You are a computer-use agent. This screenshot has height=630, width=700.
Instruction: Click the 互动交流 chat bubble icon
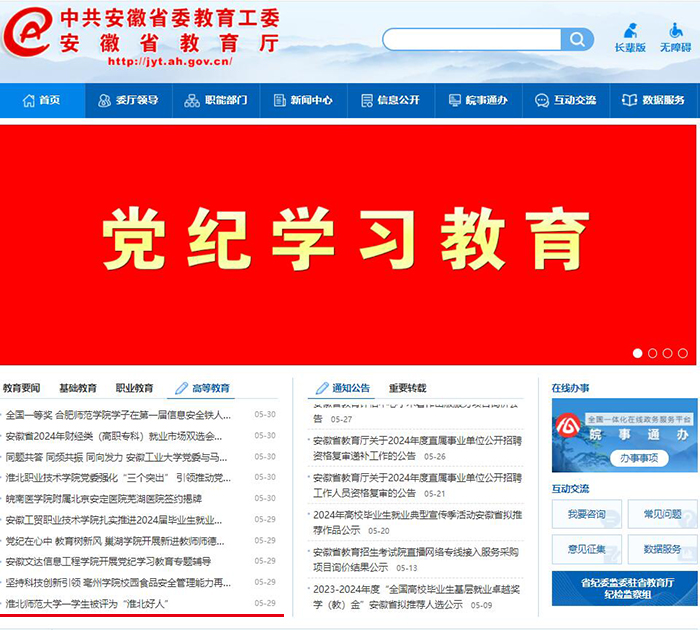point(542,100)
